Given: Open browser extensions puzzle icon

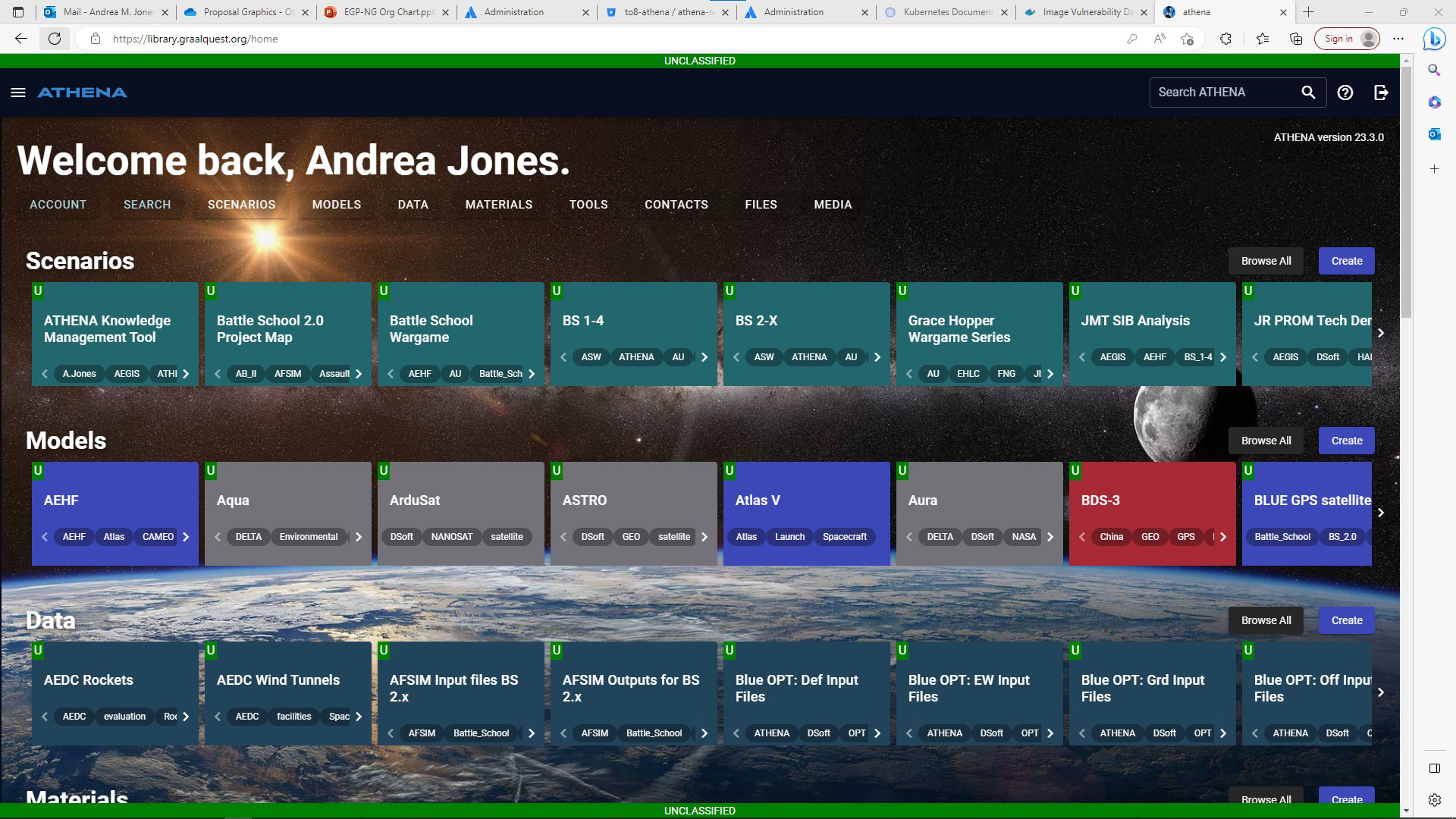Looking at the screenshot, I should tap(1225, 39).
